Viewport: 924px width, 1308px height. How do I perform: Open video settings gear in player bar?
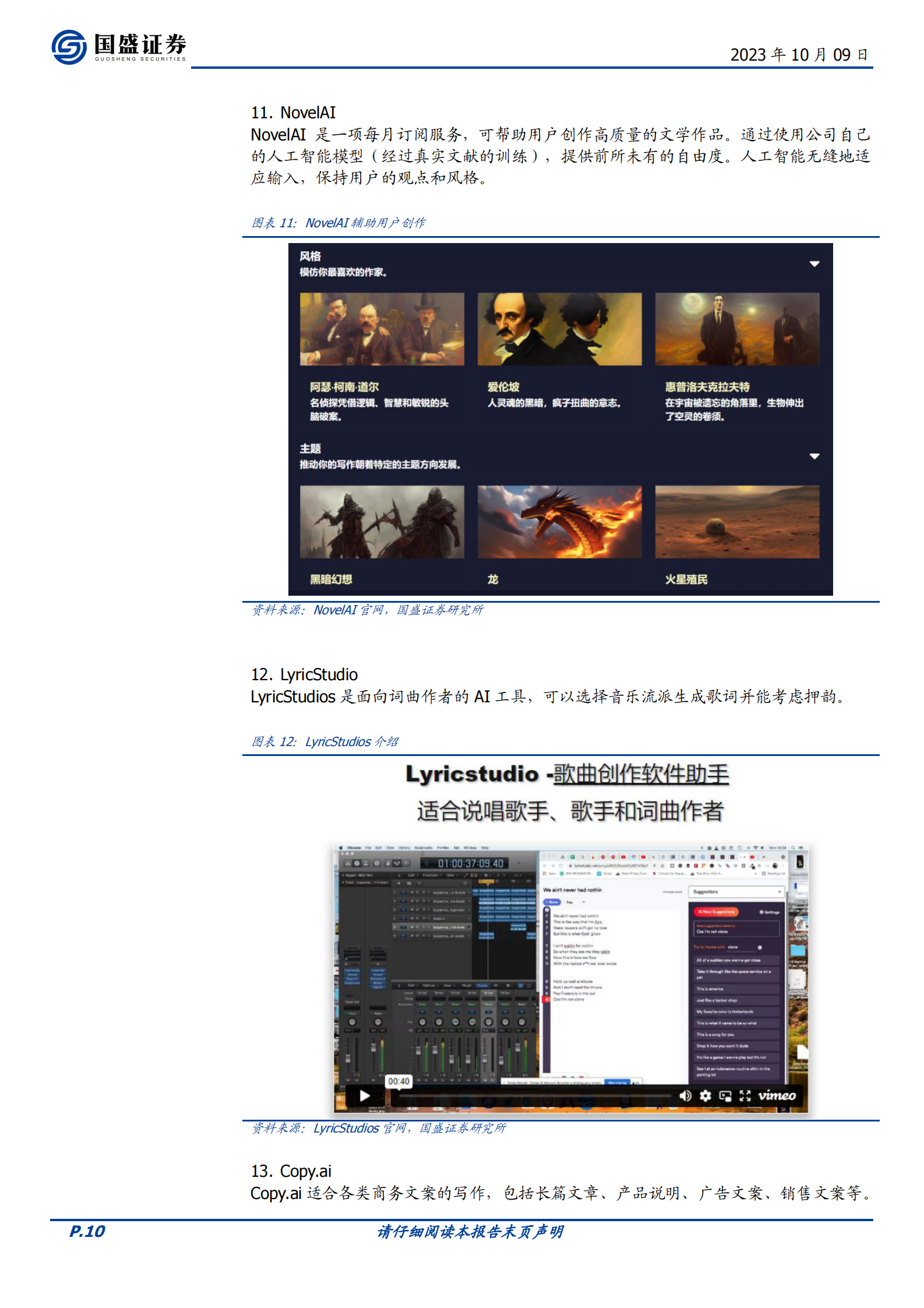point(705,1096)
